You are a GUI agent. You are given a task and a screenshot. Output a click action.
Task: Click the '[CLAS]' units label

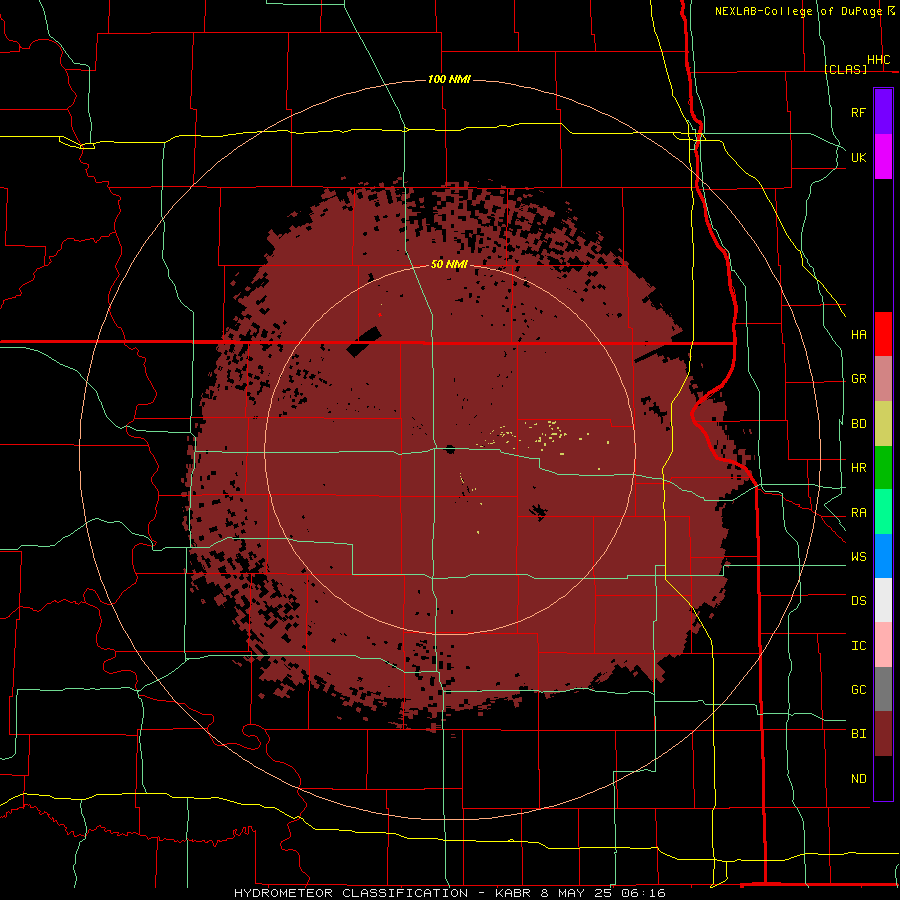tap(845, 69)
